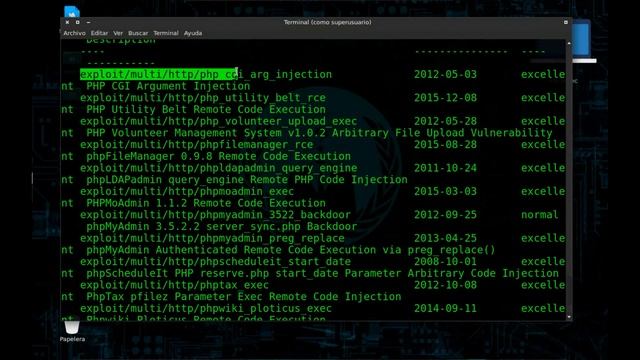Close the Terminal window
The height and width of the screenshot is (360, 640).
pos(67,22)
